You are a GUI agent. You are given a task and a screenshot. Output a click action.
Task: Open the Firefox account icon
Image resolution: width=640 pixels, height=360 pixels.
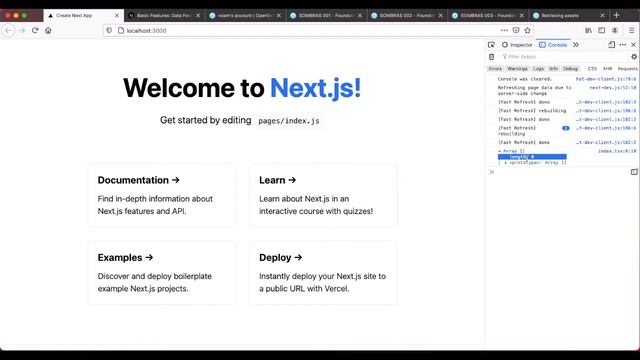[x=615, y=30]
